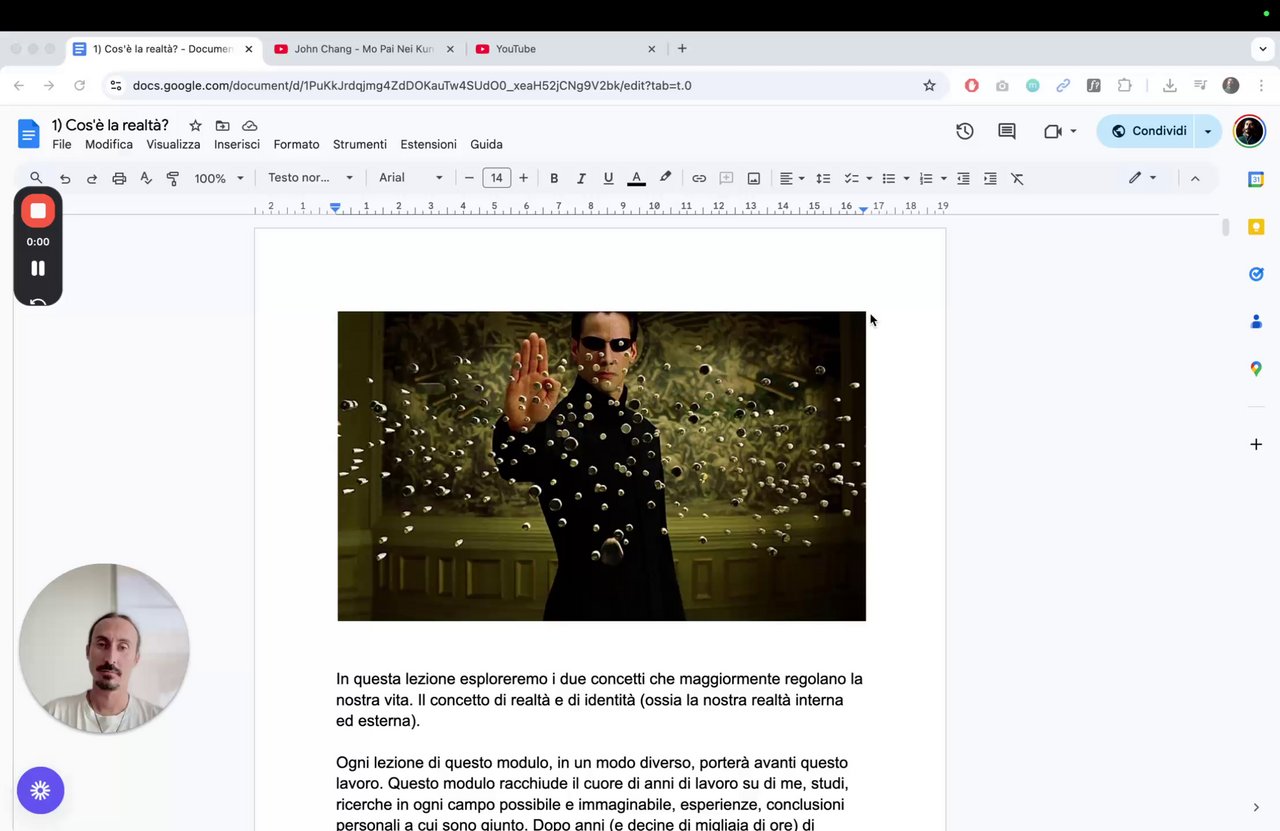Click the browser address bar URL

[412, 85]
